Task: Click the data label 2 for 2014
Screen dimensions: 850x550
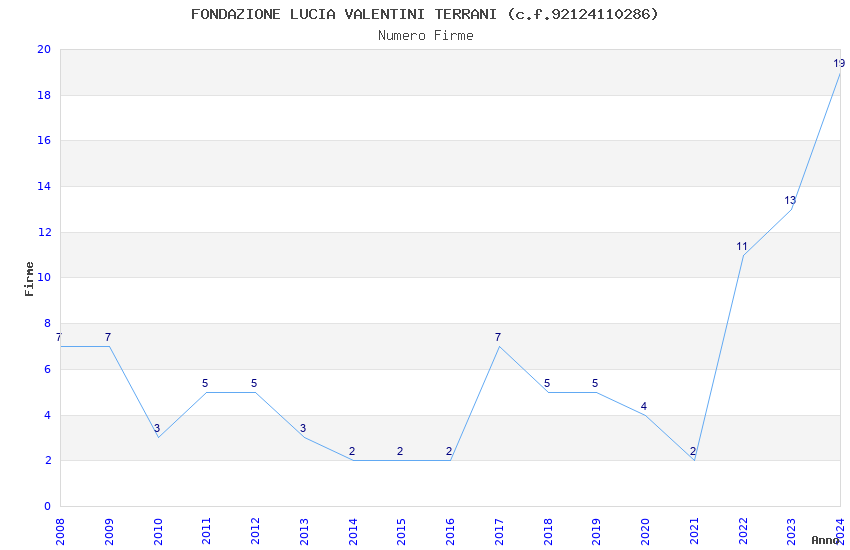Action: click(x=352, y=451)
